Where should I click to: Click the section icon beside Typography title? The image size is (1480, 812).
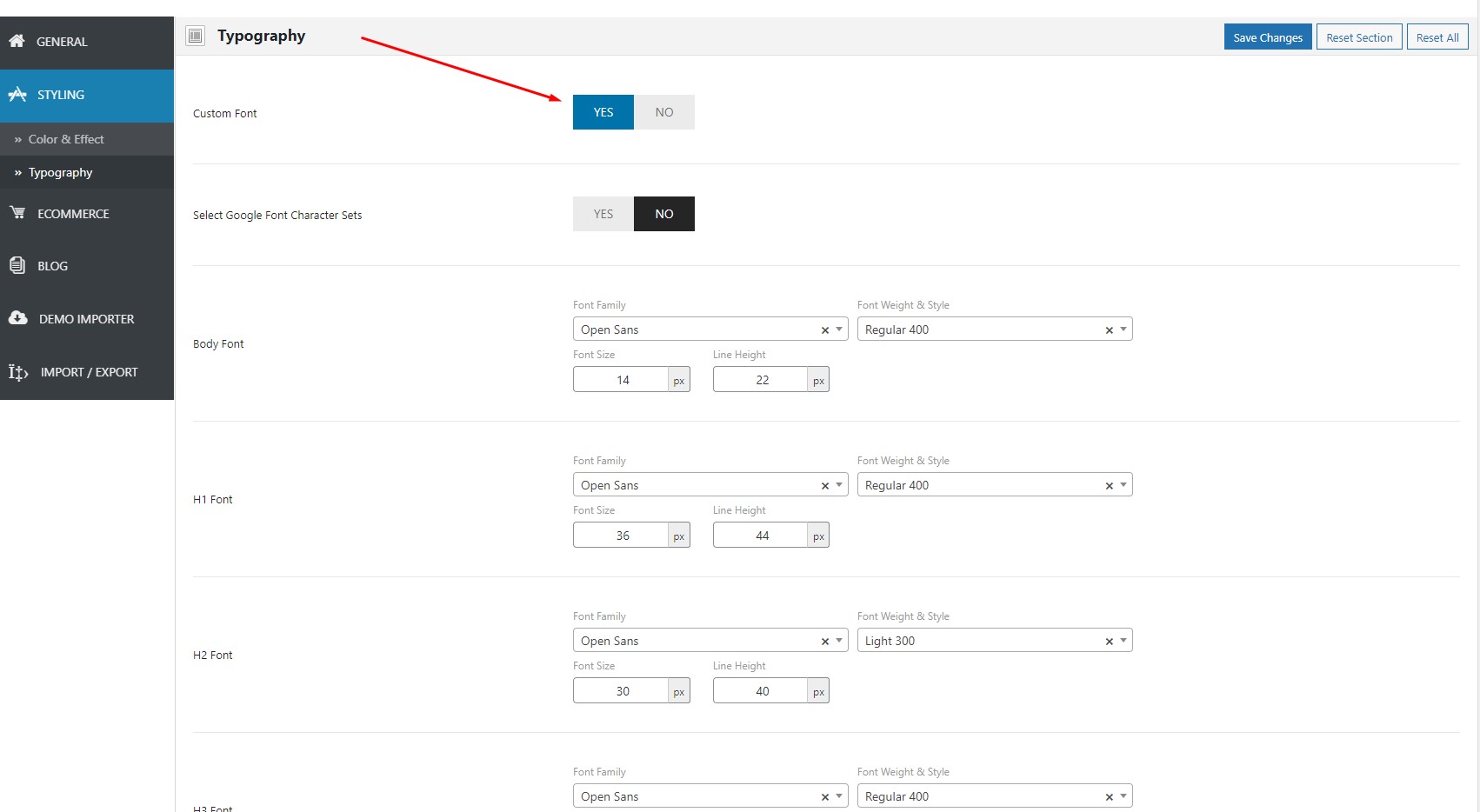tap(196, 36)
